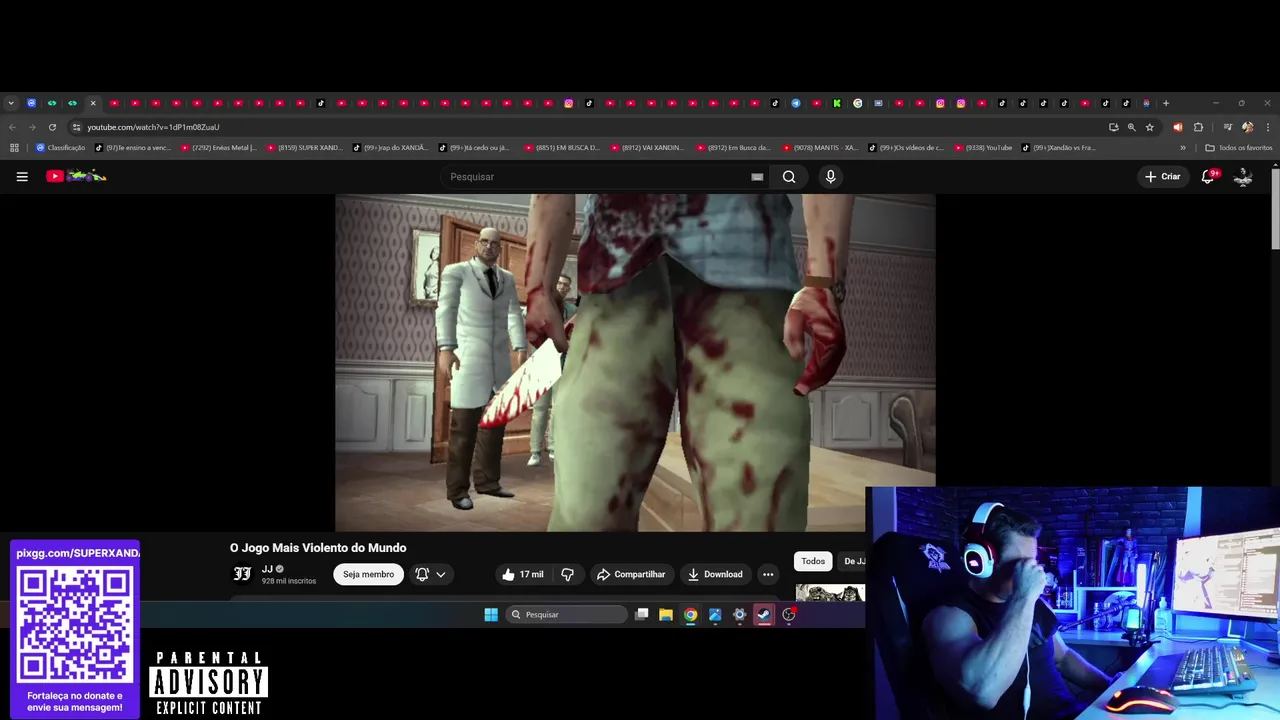
Task: Open the (8159) SUPER XAND bookmark
Action: click(x=304, y=148)
